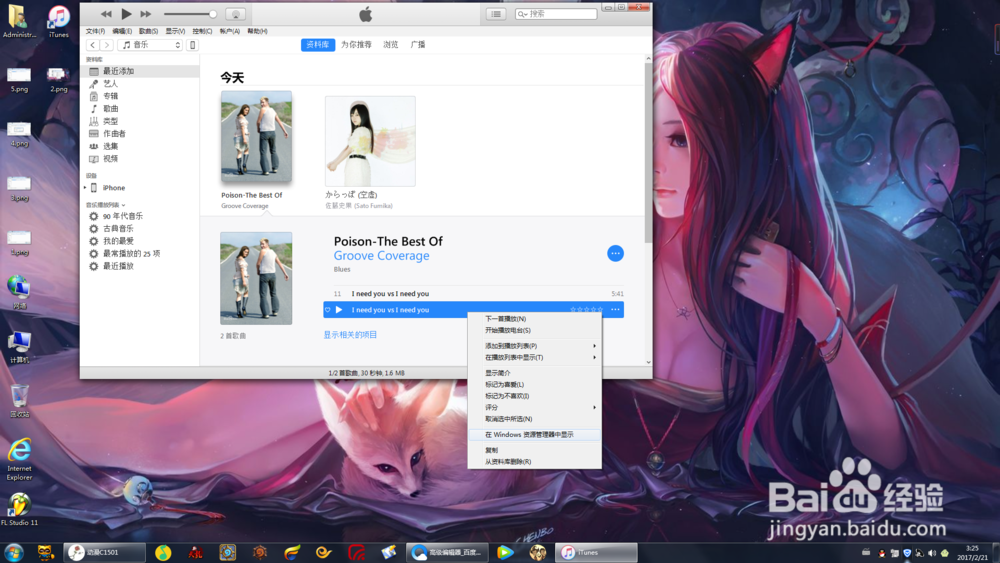Choose 标记为喜爱(L) in context menu
This screenshot has width=1000, height=563.
[x=534, y=384]
